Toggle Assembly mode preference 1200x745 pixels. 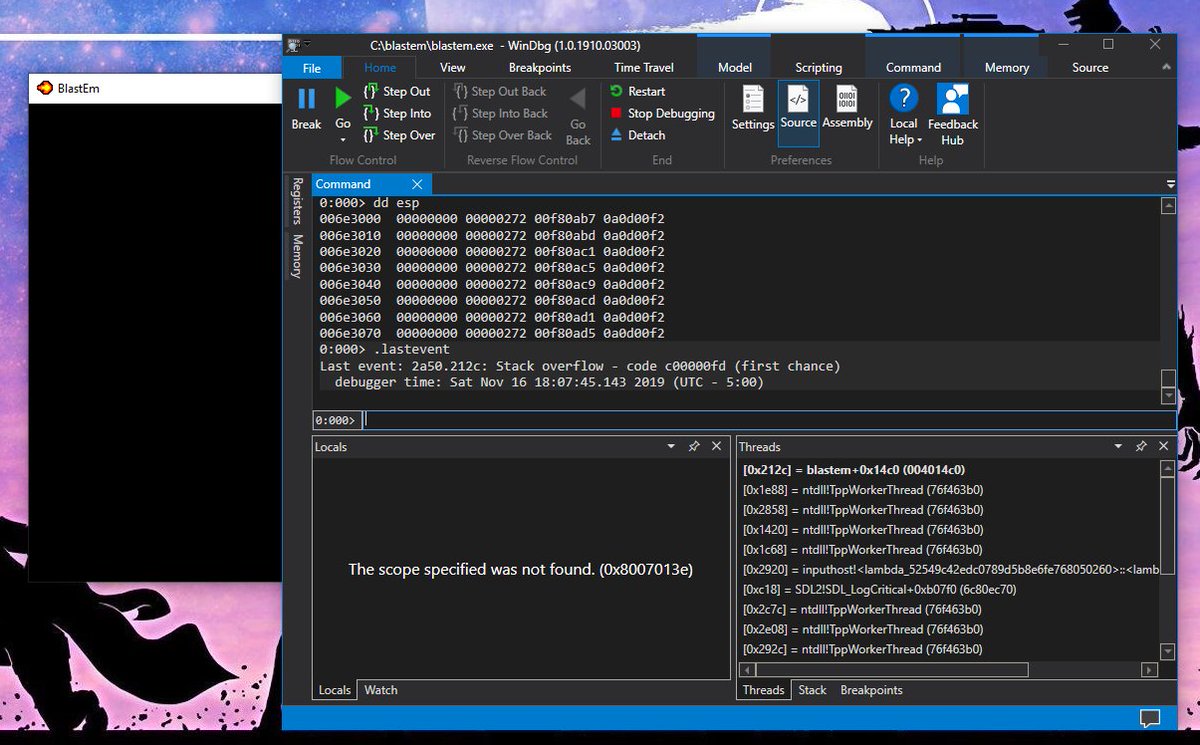(x=848, y=110)
